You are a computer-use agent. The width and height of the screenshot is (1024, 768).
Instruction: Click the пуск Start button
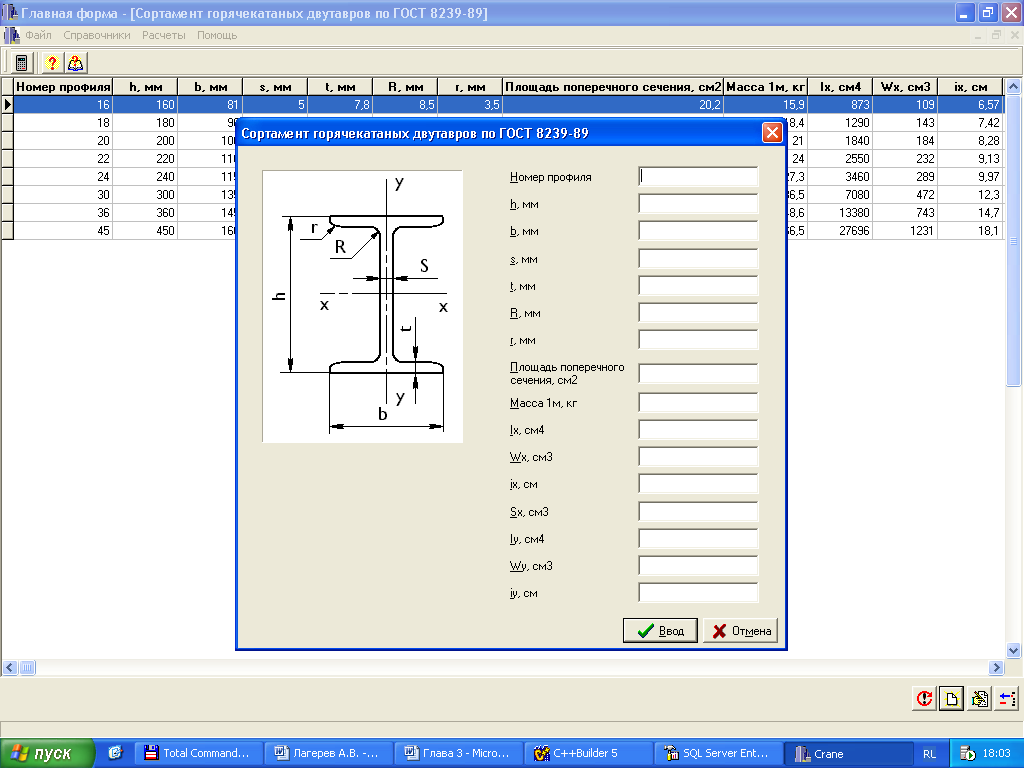tap(46, 753)
